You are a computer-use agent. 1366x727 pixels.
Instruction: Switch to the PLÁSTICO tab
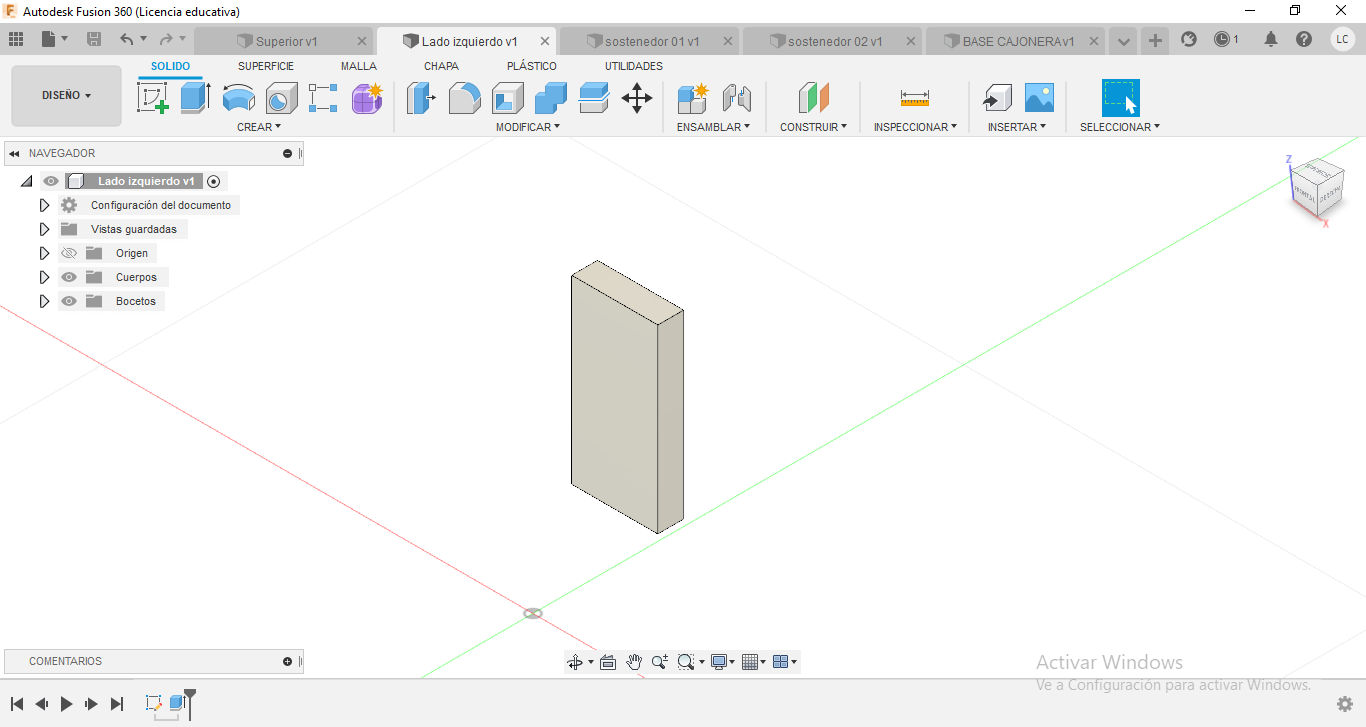(x=532, y=66)
